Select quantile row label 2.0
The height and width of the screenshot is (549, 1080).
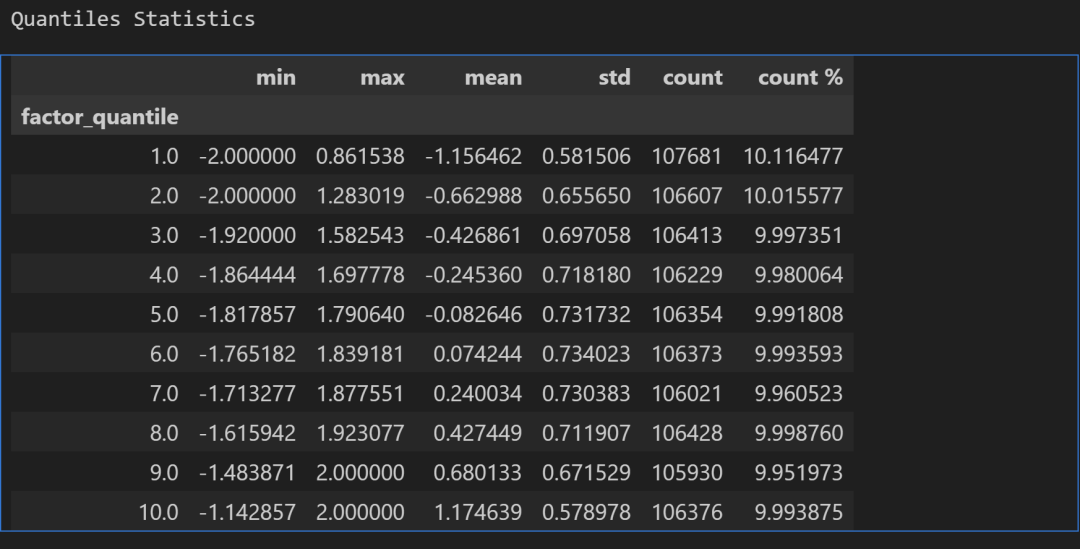pos(164,196)
